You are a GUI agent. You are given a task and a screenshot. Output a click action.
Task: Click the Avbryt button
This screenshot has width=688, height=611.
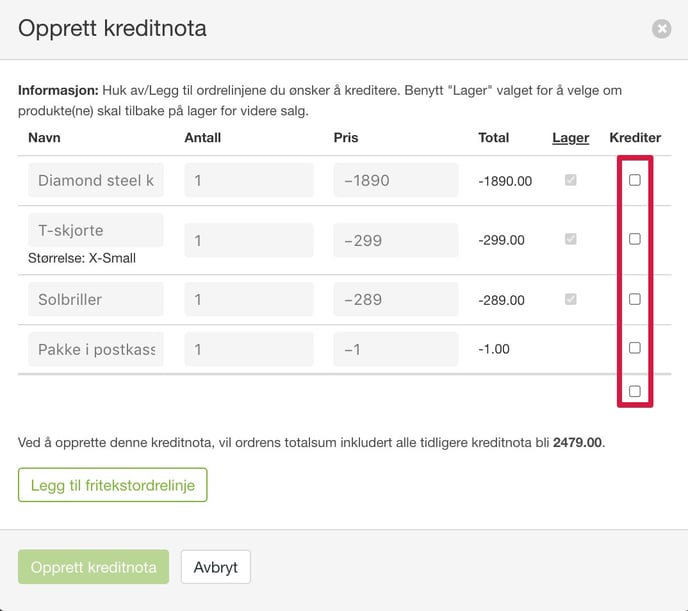point(215,567)
